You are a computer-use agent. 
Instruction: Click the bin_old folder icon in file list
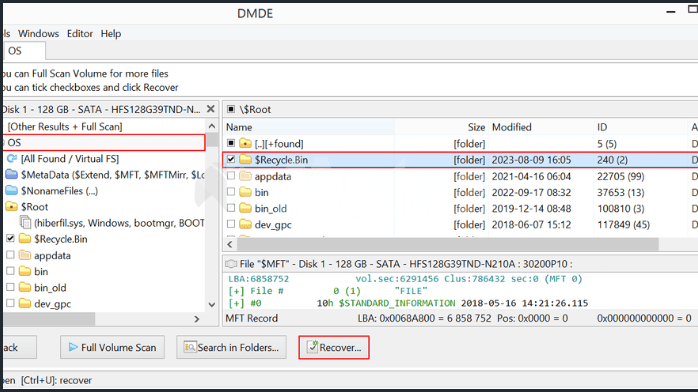[x=245, y=208]
